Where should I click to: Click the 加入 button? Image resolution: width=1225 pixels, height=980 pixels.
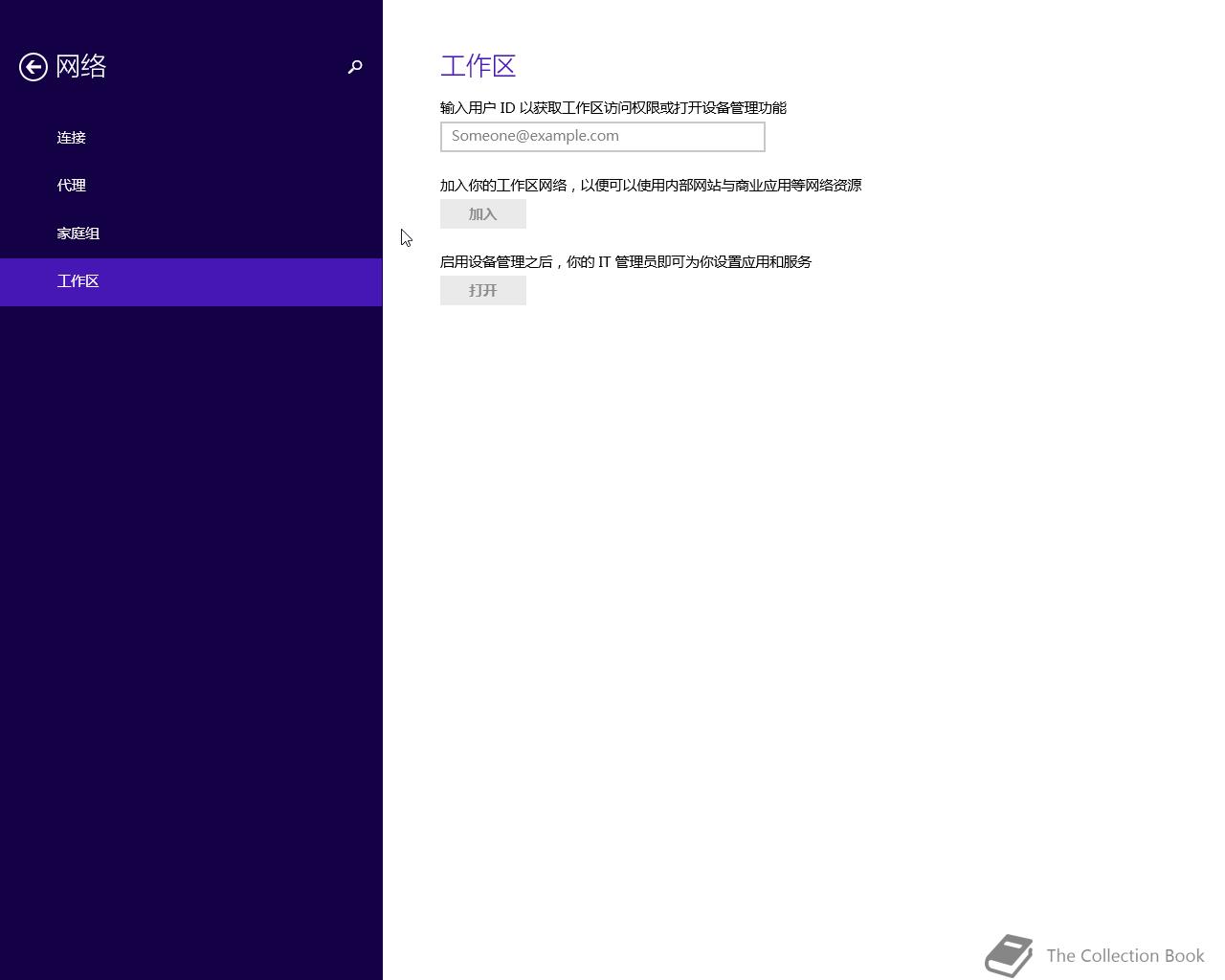pyautogui.click(x=483, y=214)
